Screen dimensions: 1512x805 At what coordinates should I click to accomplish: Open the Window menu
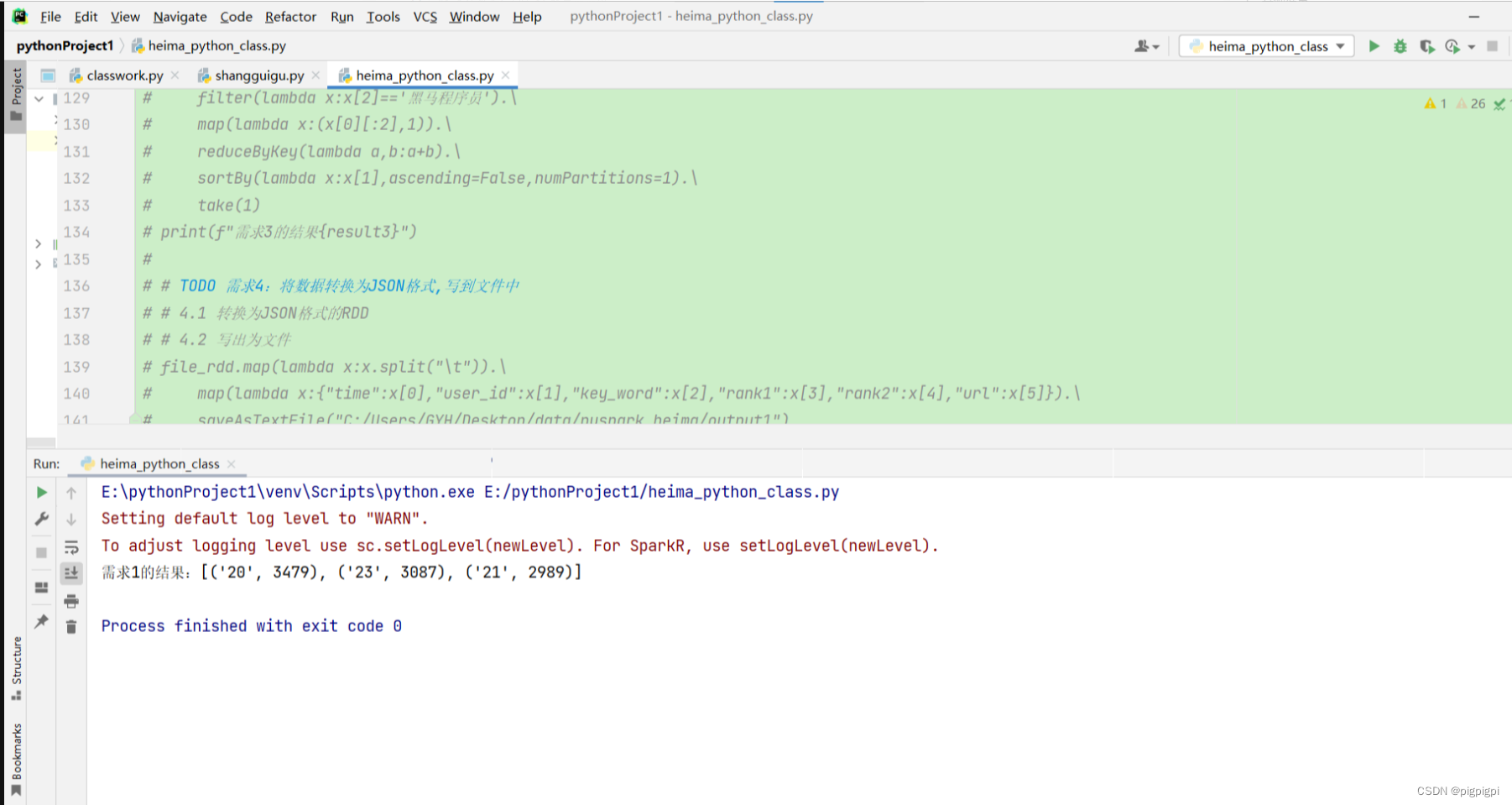click(x=474, y=16)
